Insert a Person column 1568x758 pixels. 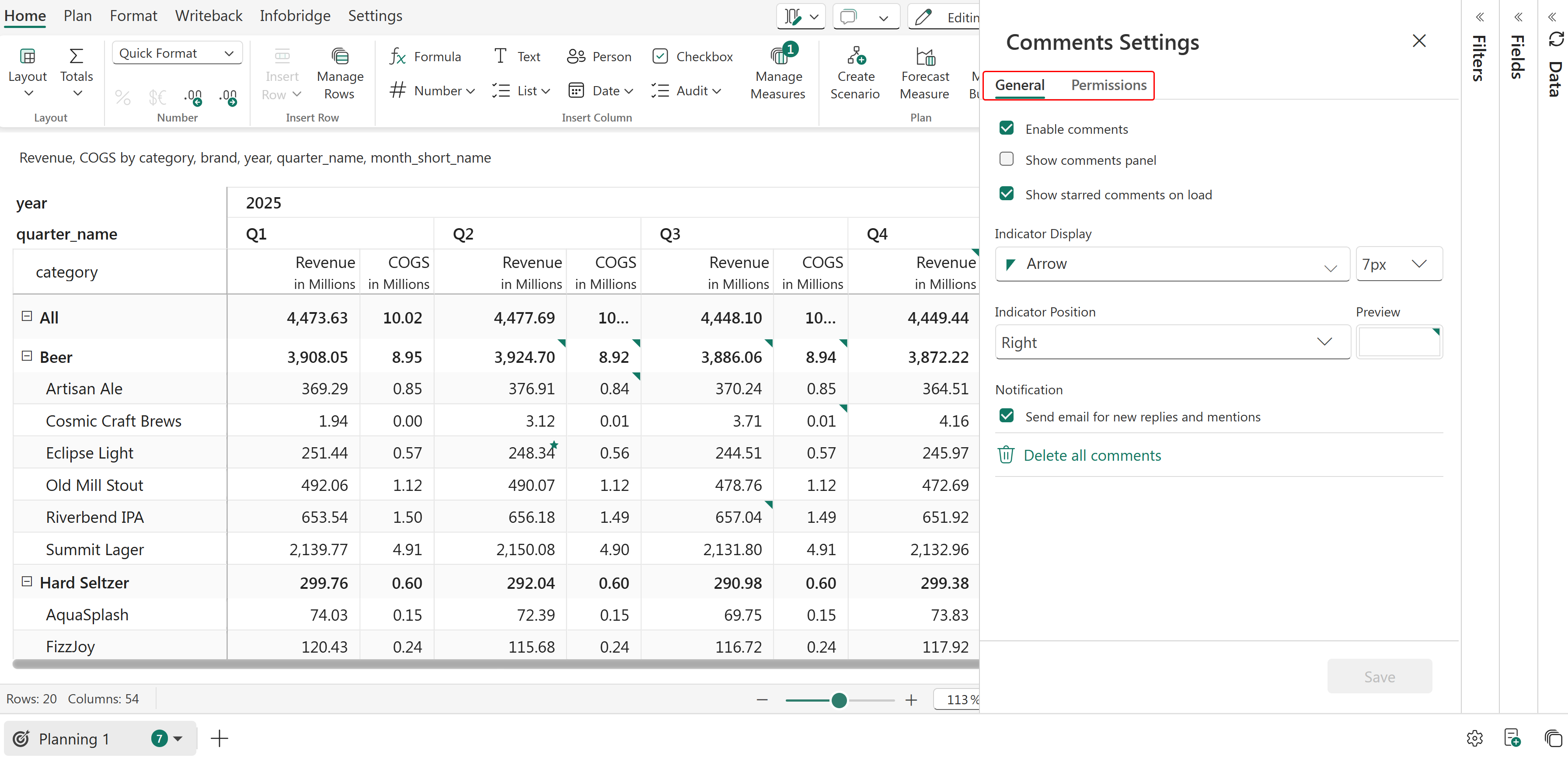pyautogui.click(x=599, y=56)
